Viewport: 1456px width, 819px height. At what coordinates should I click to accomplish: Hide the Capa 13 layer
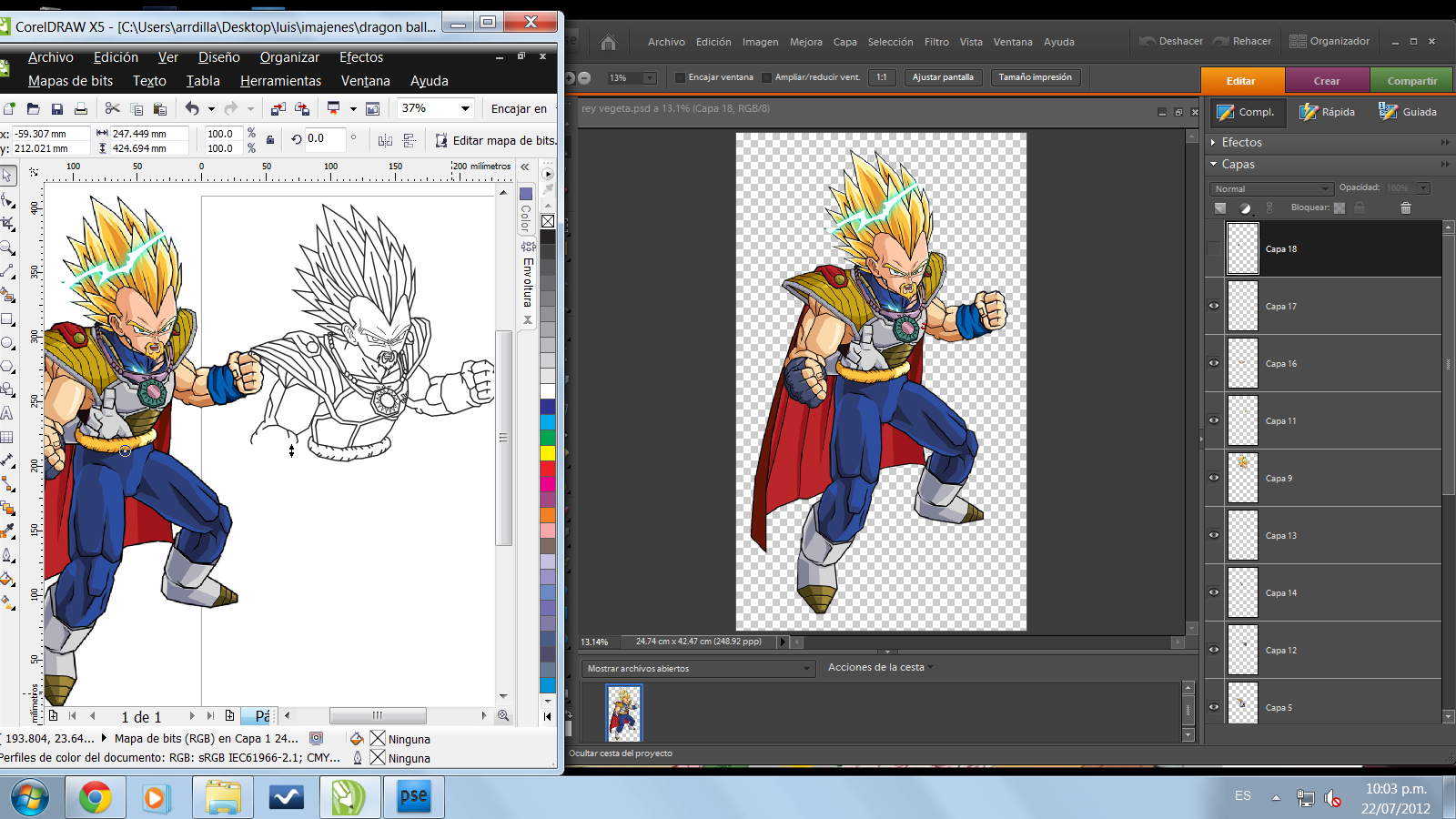1214,535
